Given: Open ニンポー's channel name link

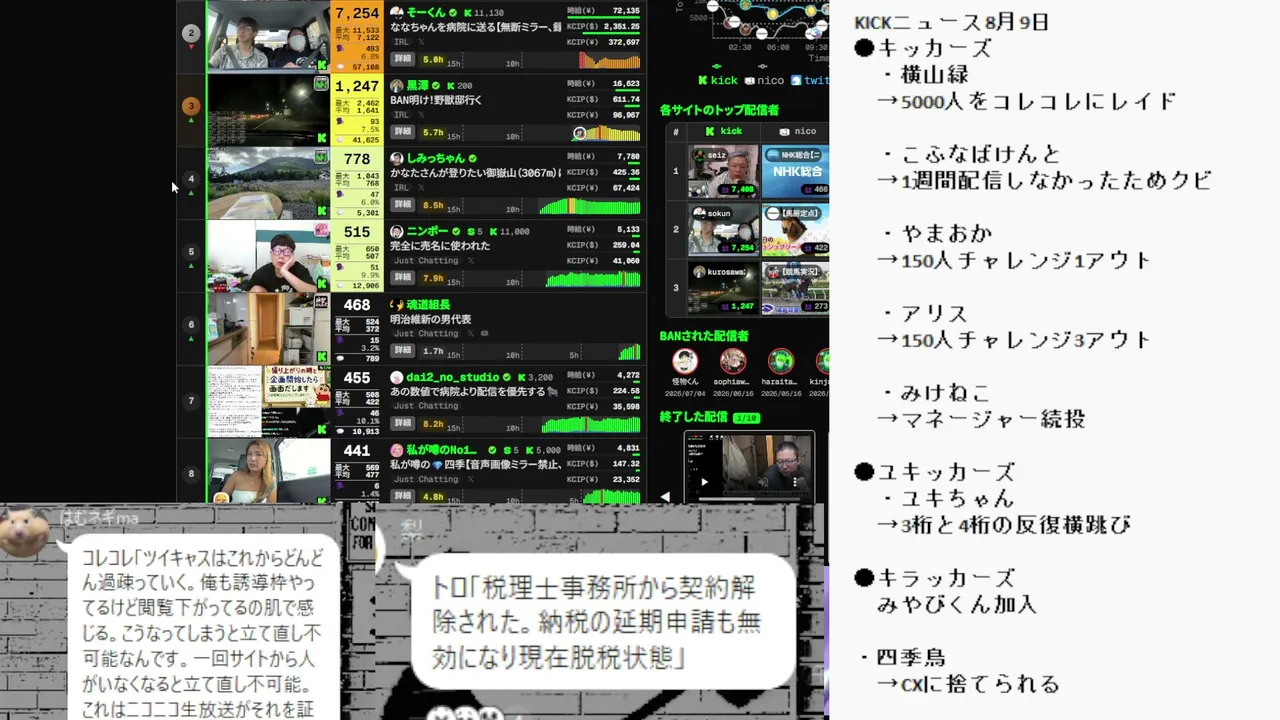Looking at the screenshot, I should pos(427,231).
